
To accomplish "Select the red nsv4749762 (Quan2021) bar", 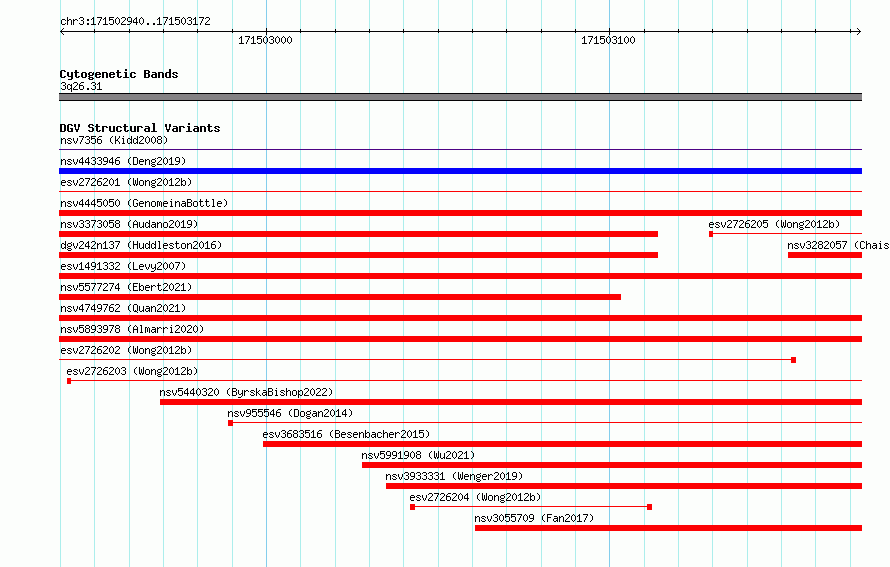I will (x=460, y=318).
